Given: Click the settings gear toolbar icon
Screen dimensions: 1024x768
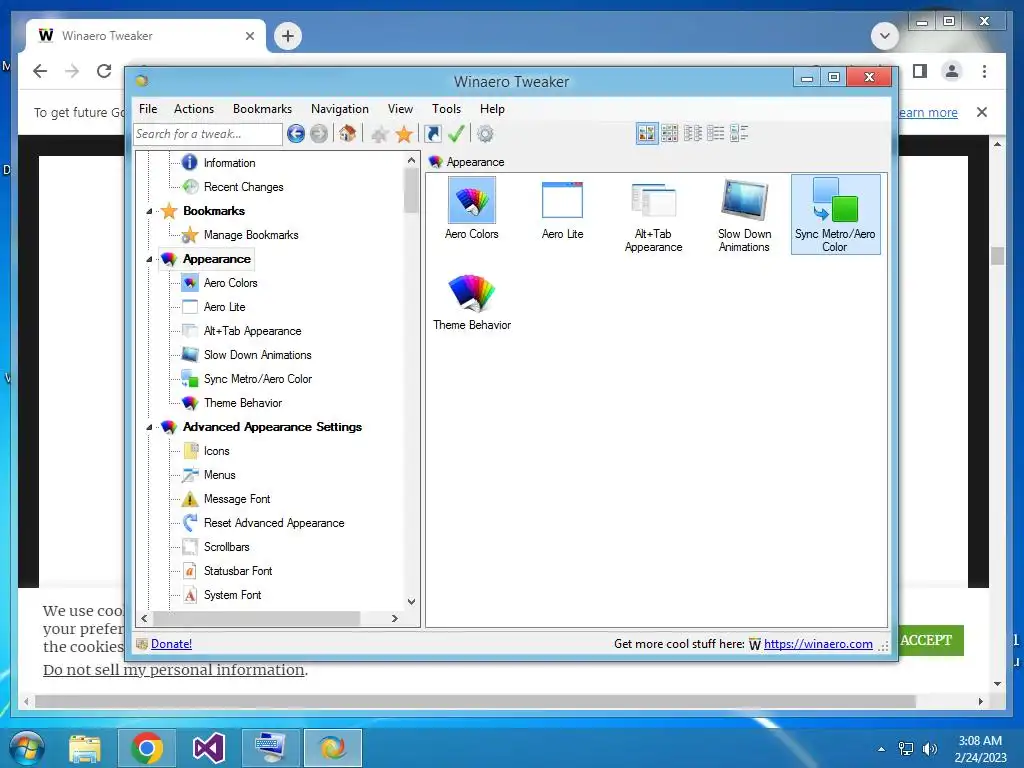Looking at the screenshot, I should (485, 134).
